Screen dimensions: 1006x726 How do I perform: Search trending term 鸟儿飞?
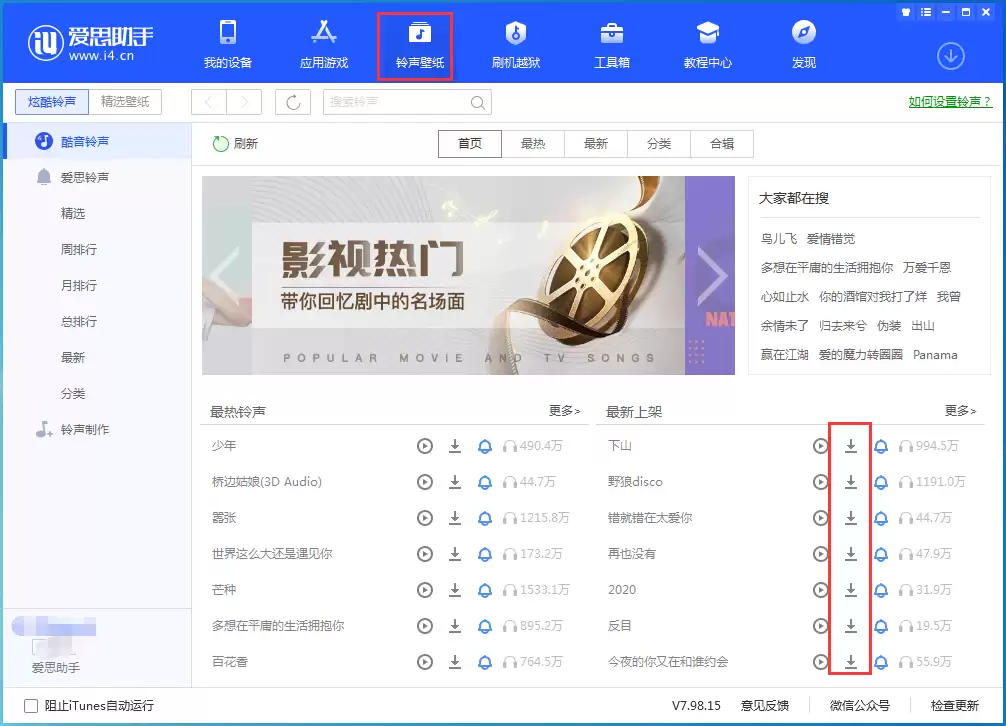coord(778,239)
